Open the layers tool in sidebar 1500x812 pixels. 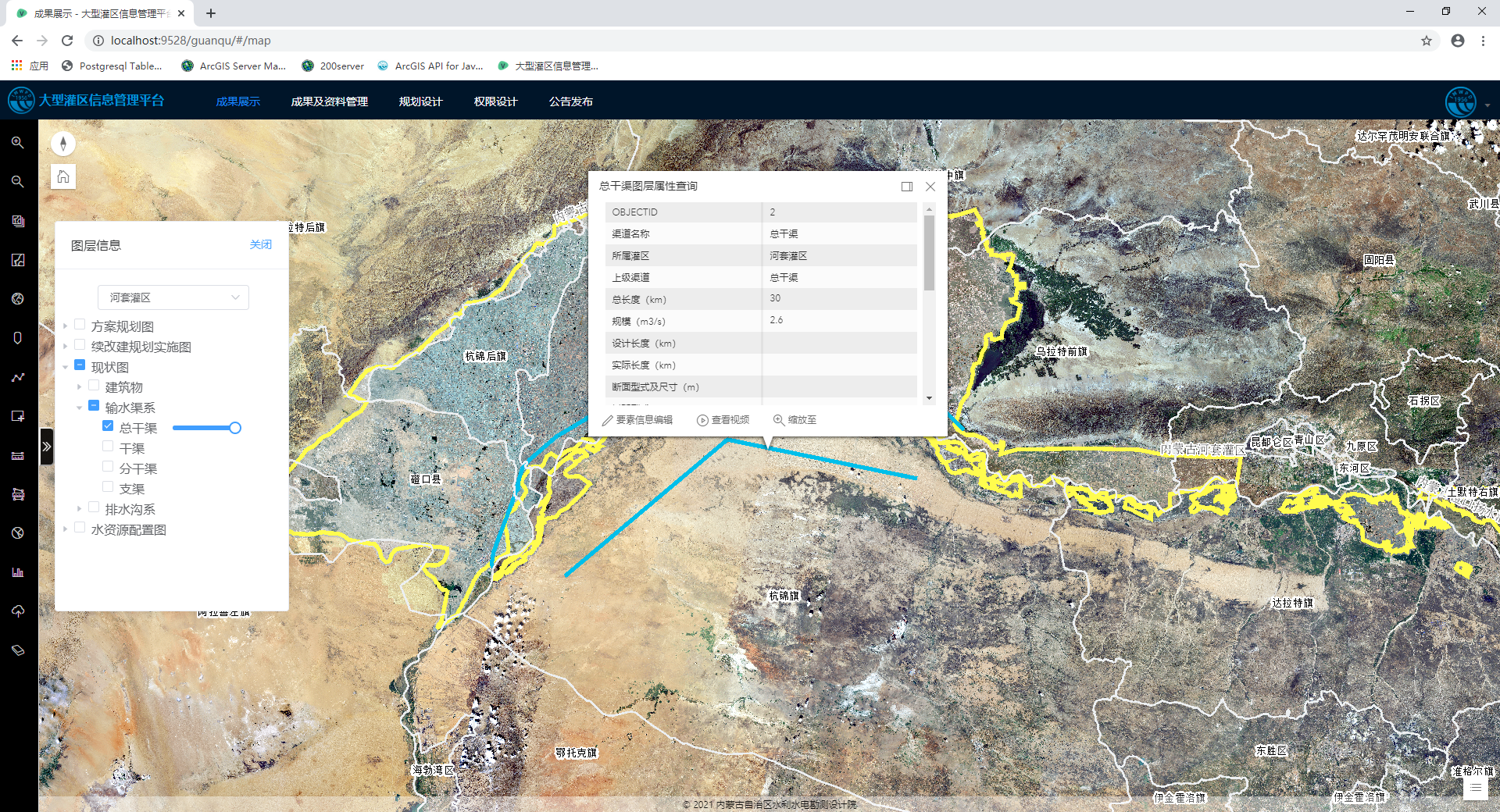[18, 221]
